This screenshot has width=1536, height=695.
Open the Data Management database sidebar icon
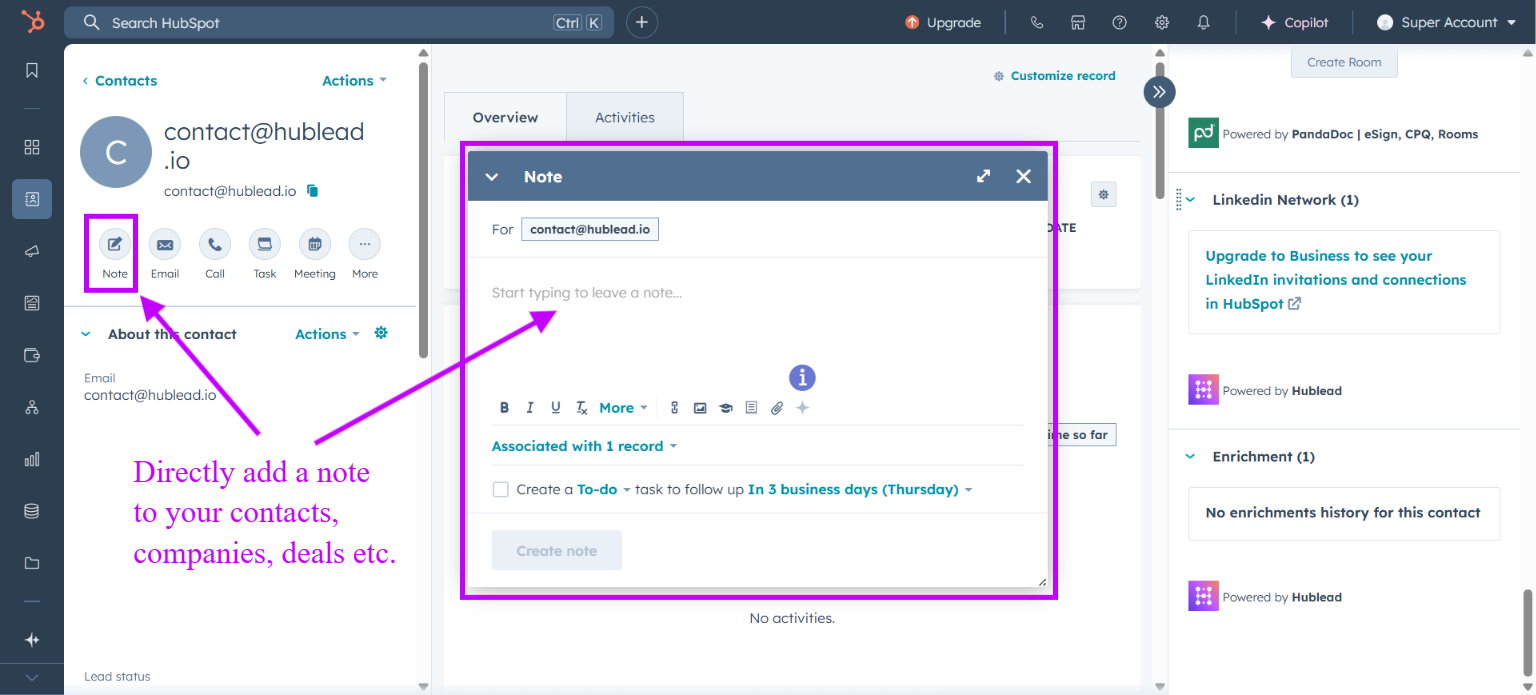[32, 511]
